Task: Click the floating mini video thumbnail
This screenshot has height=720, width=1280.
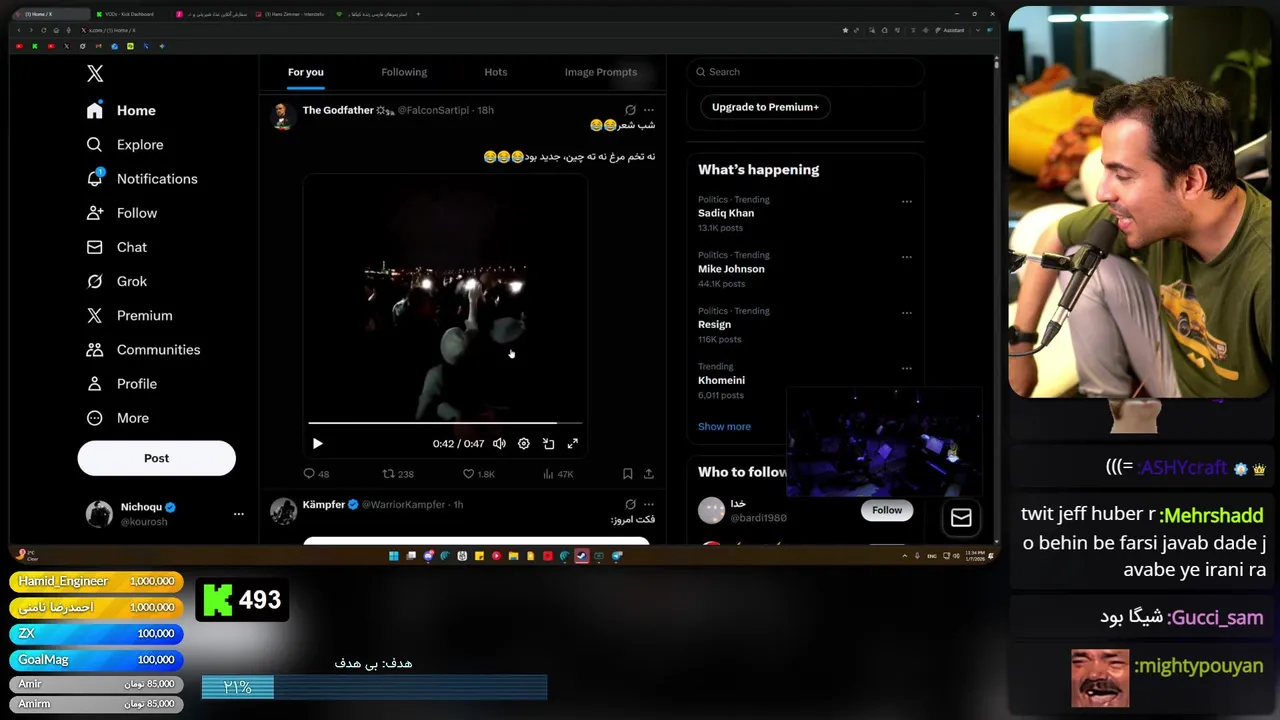Action: tap(884, 442)
